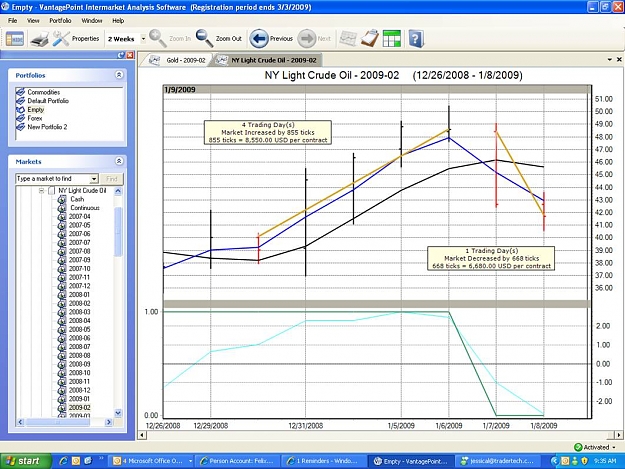Click the green table grid icon

click(391, 39)
